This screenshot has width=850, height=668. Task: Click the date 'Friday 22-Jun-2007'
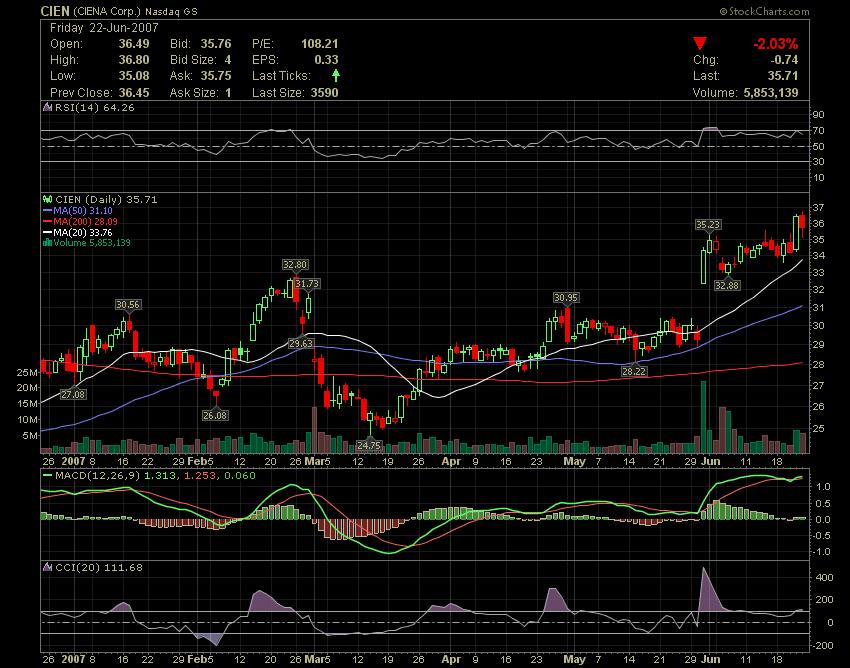pos(104,28)
